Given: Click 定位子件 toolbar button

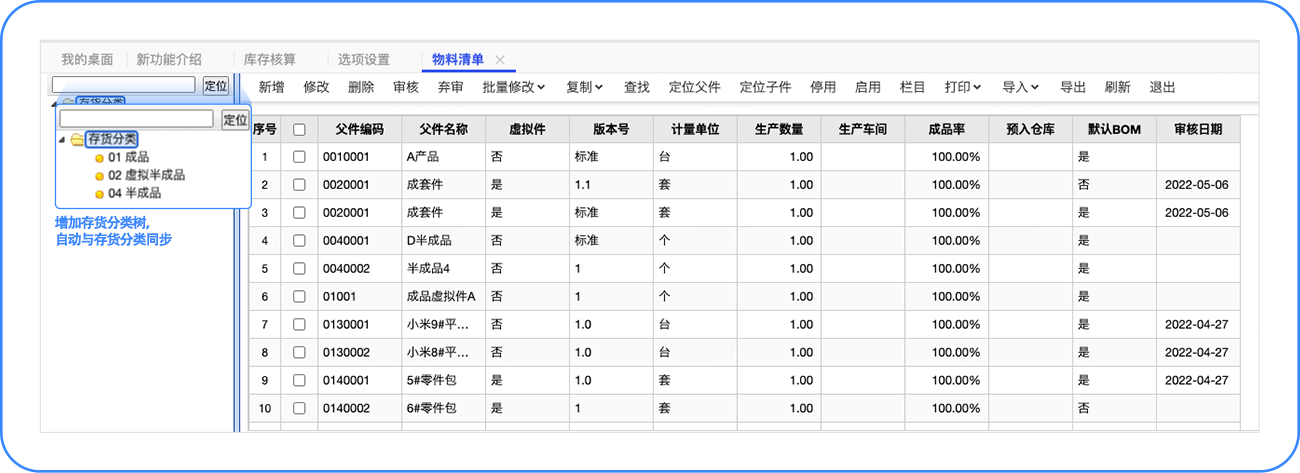Looking at the screenshot, I should pos(765,87).
